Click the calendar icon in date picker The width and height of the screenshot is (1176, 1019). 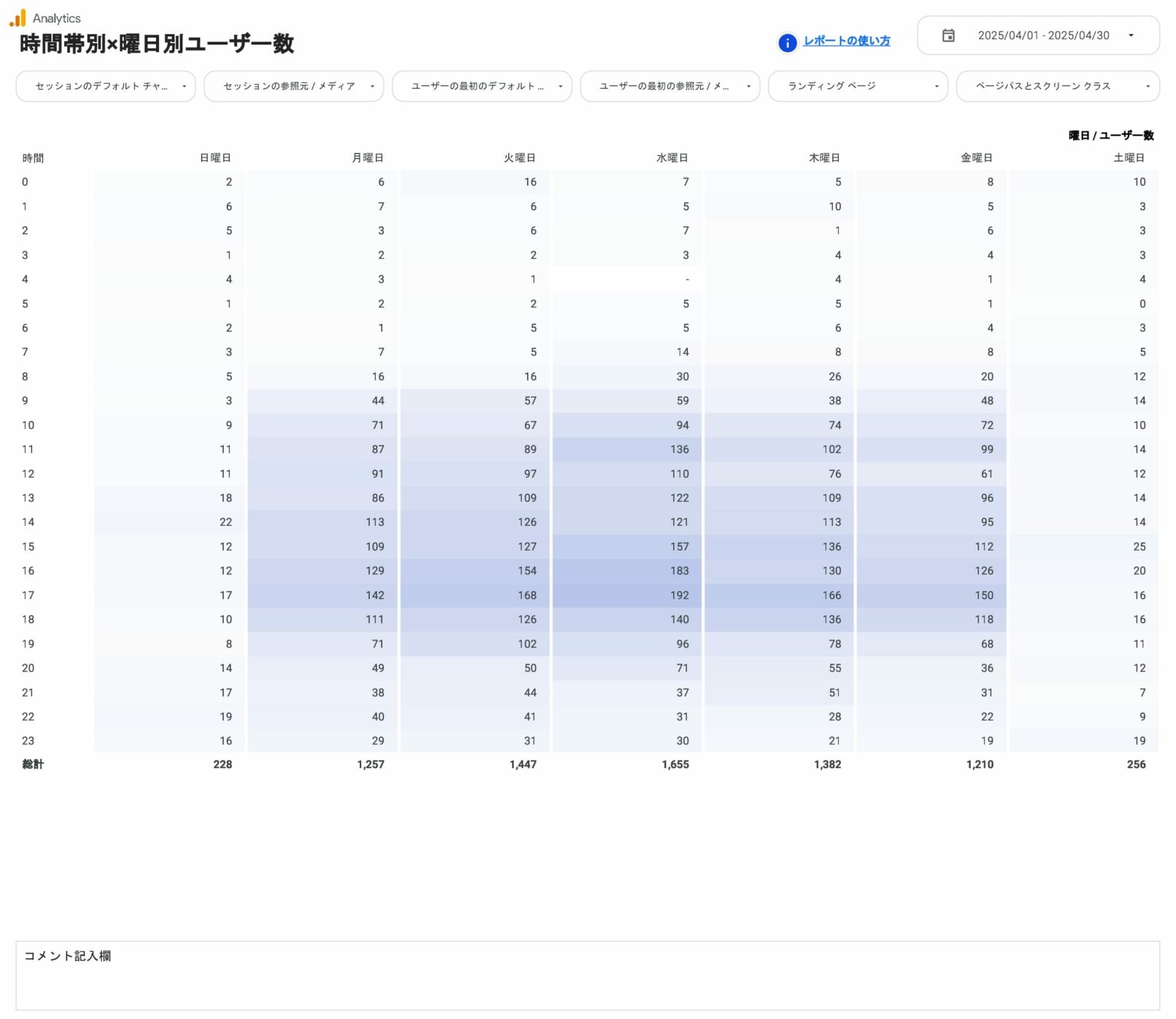tap(948, 36)
